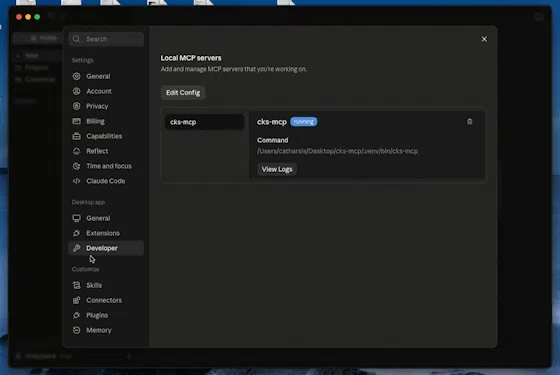This screenshot has height=375, width=560.
Task: Close settings dialog with X
Action: (x=484, y=39)
